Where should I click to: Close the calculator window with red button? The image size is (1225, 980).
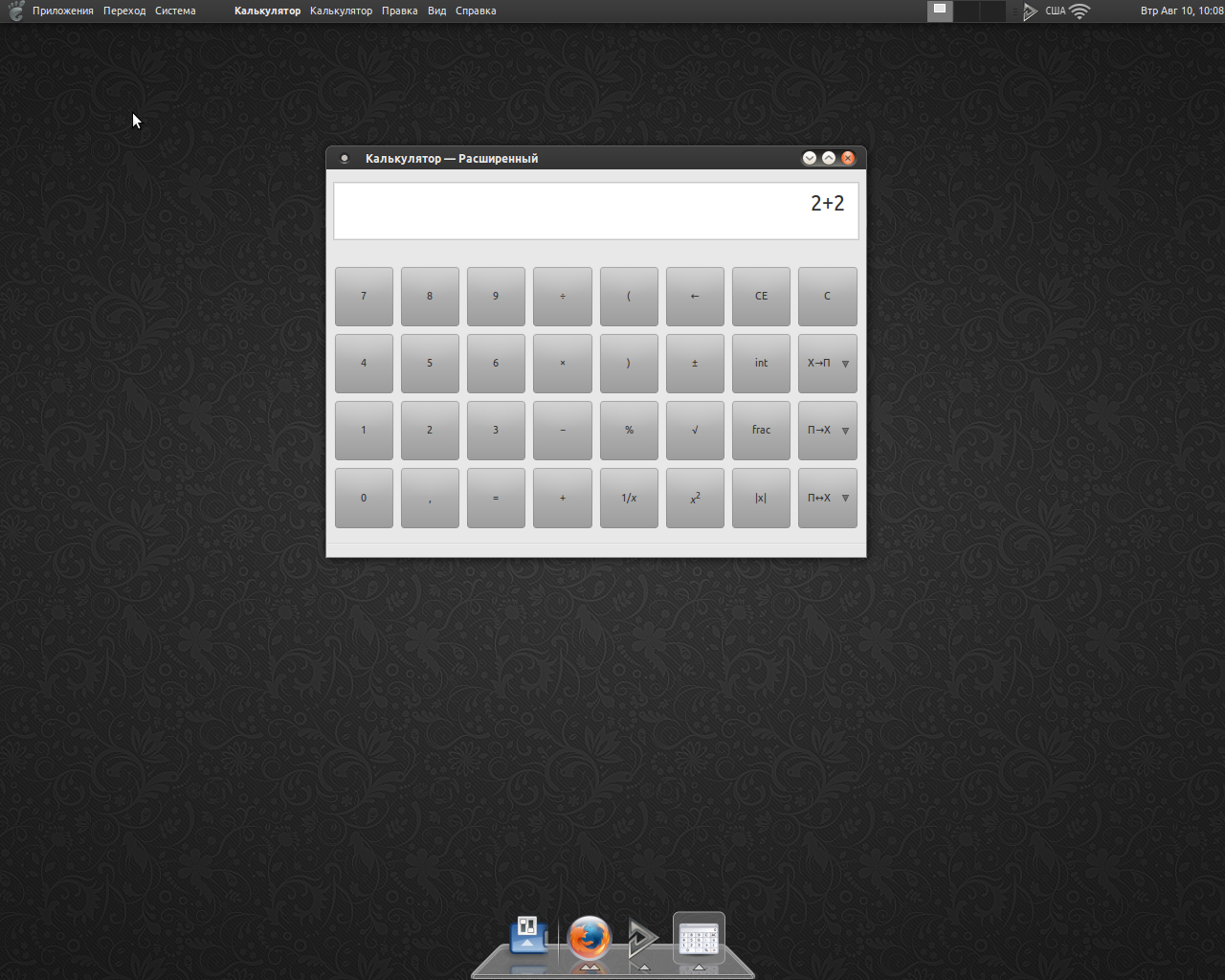click(x=848, y=158)
